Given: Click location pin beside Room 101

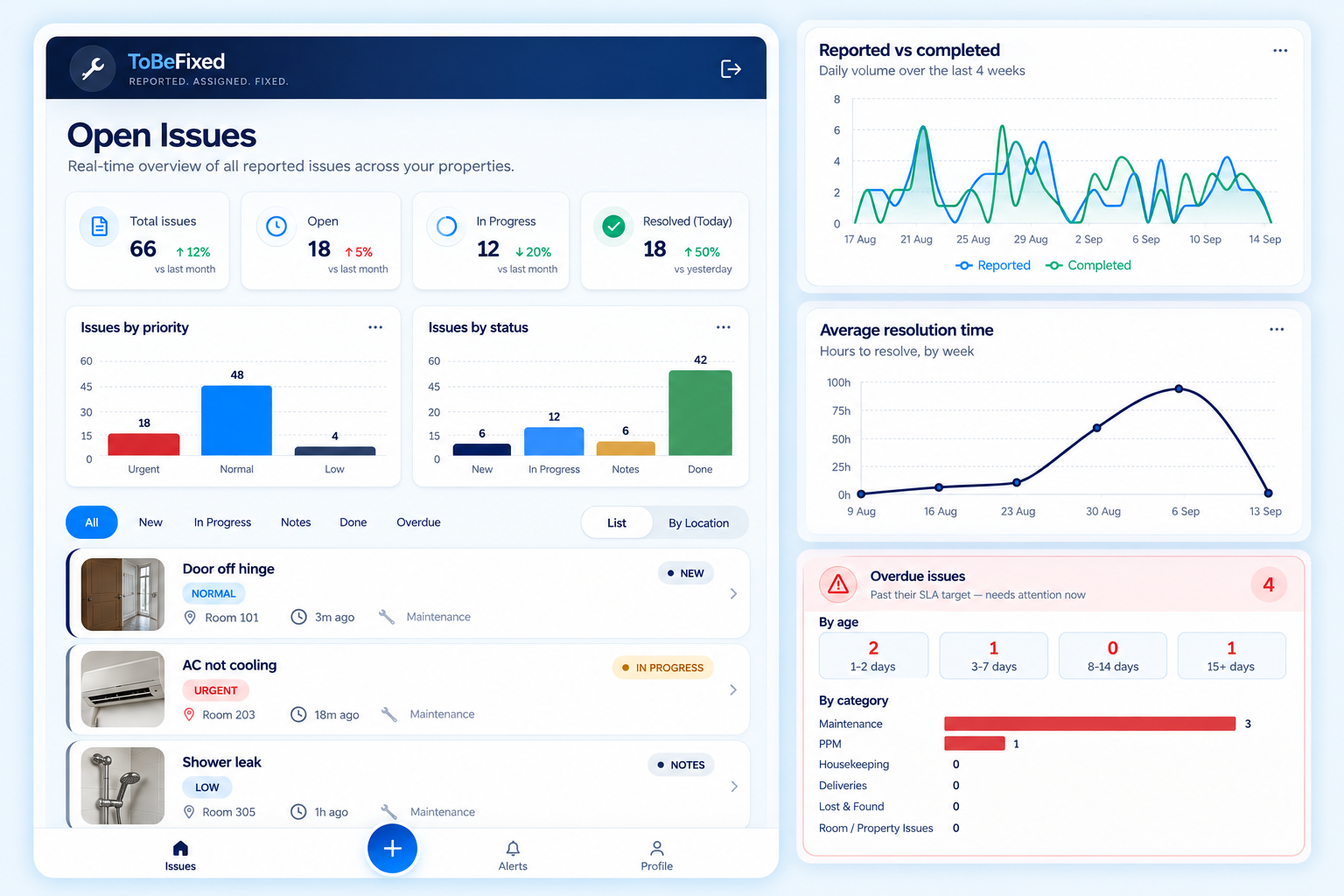Looking at the screenshot, I should coord(190,617).
